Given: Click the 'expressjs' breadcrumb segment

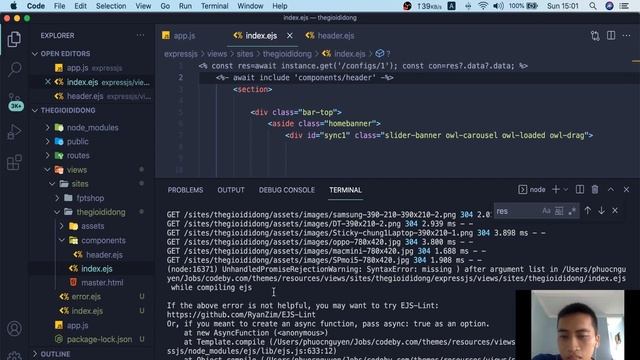Looking at the screenshot, I should click(181, 54).
